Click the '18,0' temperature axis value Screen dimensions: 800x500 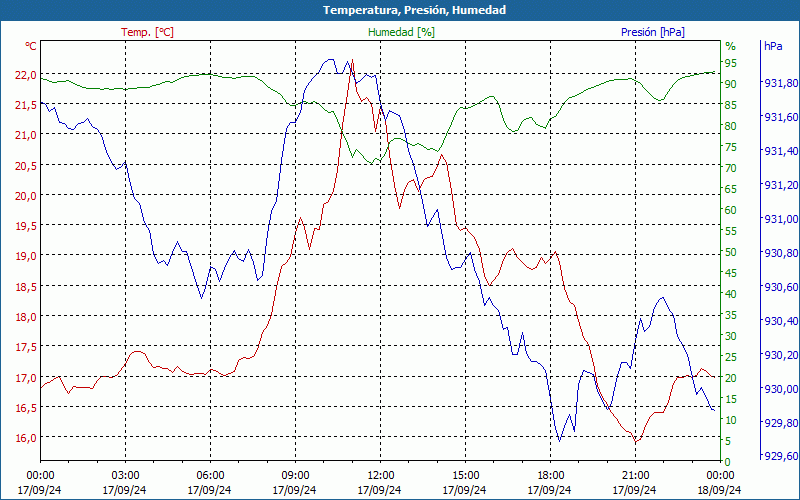point(26,316)
